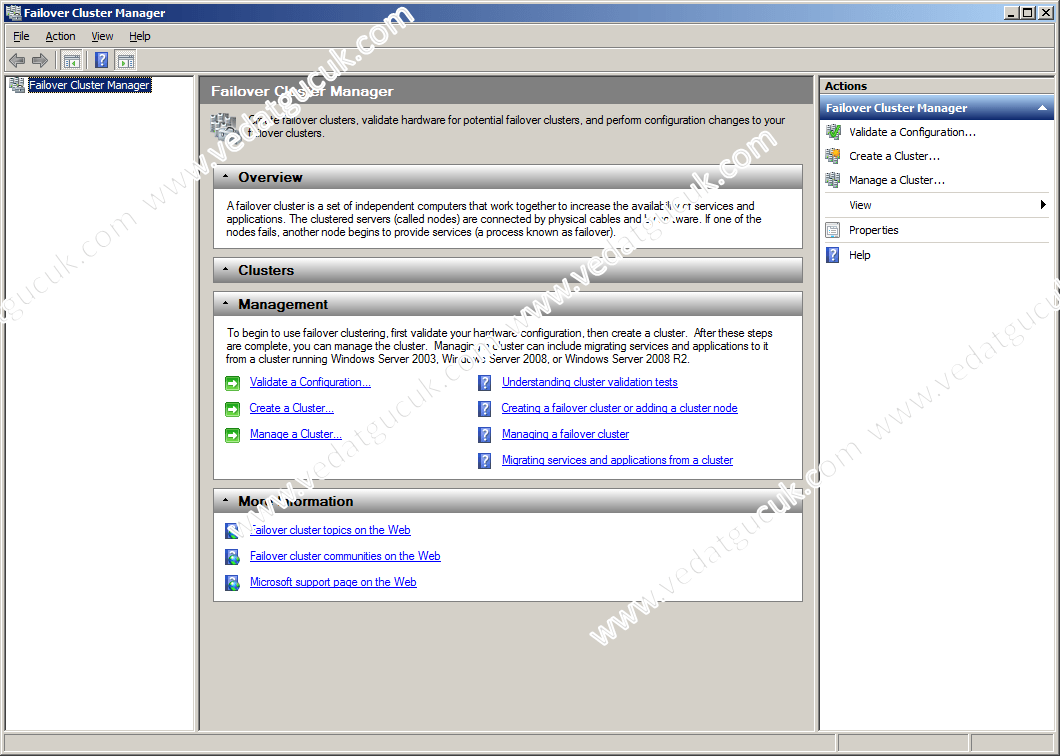Image resolution: width=1060 pixels, height=756 pixels.
Task: Click green arrow icon beside Create a Cluster link
Action: tap(233, 409)
